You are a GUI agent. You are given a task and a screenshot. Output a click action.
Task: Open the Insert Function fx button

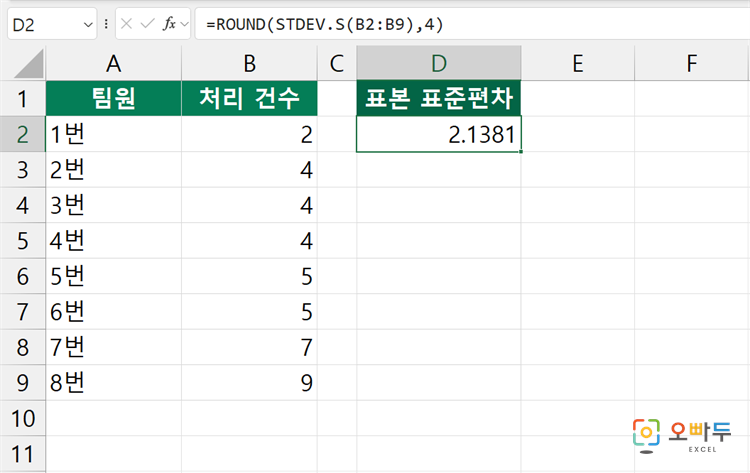[169, 23]
